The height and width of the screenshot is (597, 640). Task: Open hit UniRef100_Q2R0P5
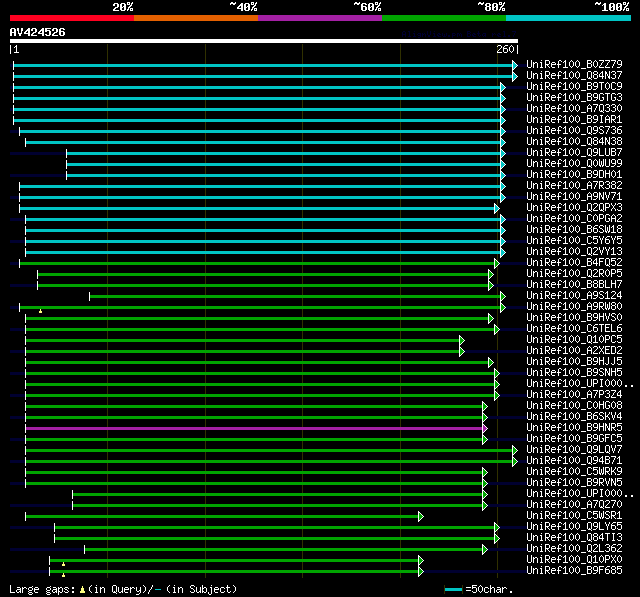[x=574, y=273]
